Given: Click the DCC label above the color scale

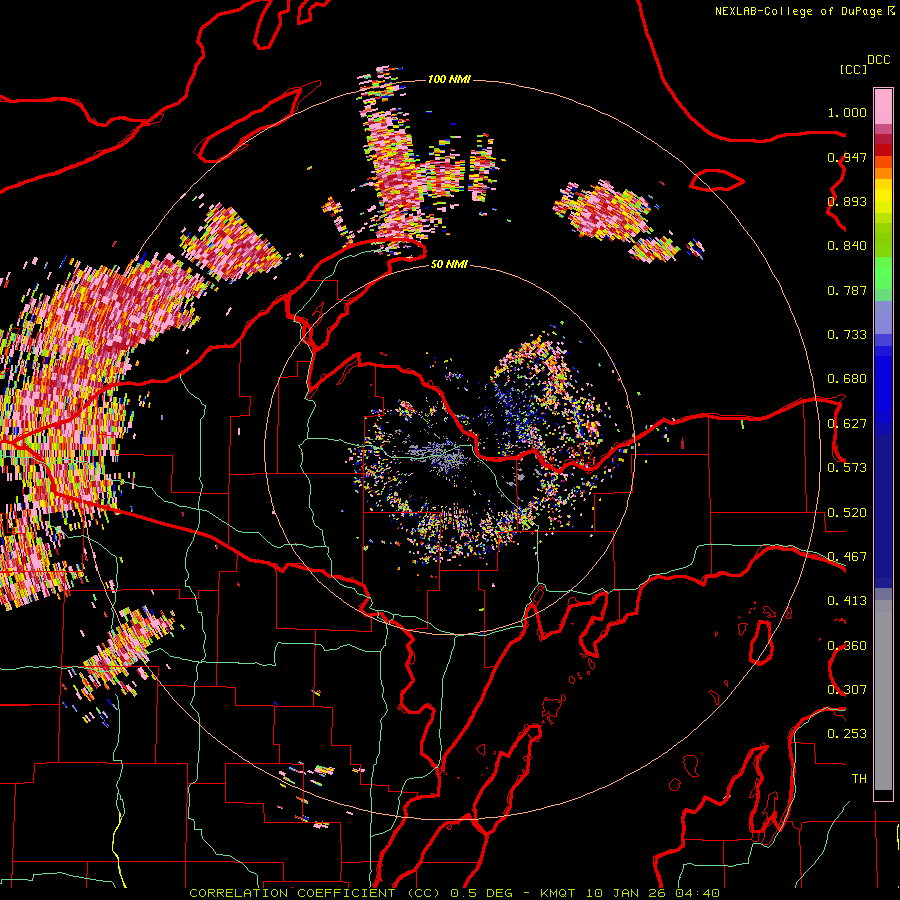Looking at the screenshot, I should pyautogui.click(x=878, y=59).
